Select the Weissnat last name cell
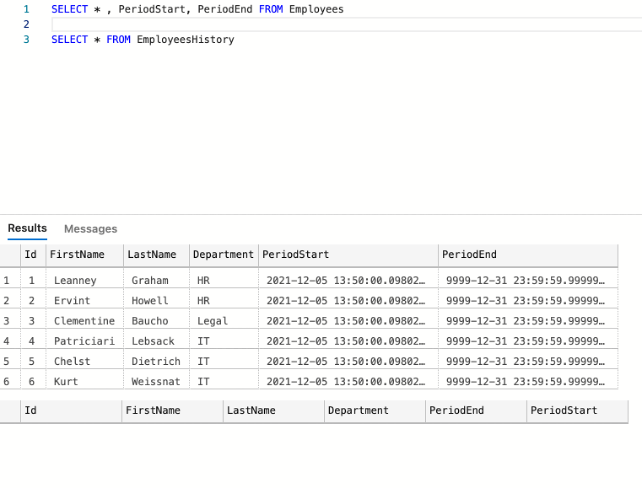642x488 pixels. [156, 382]
